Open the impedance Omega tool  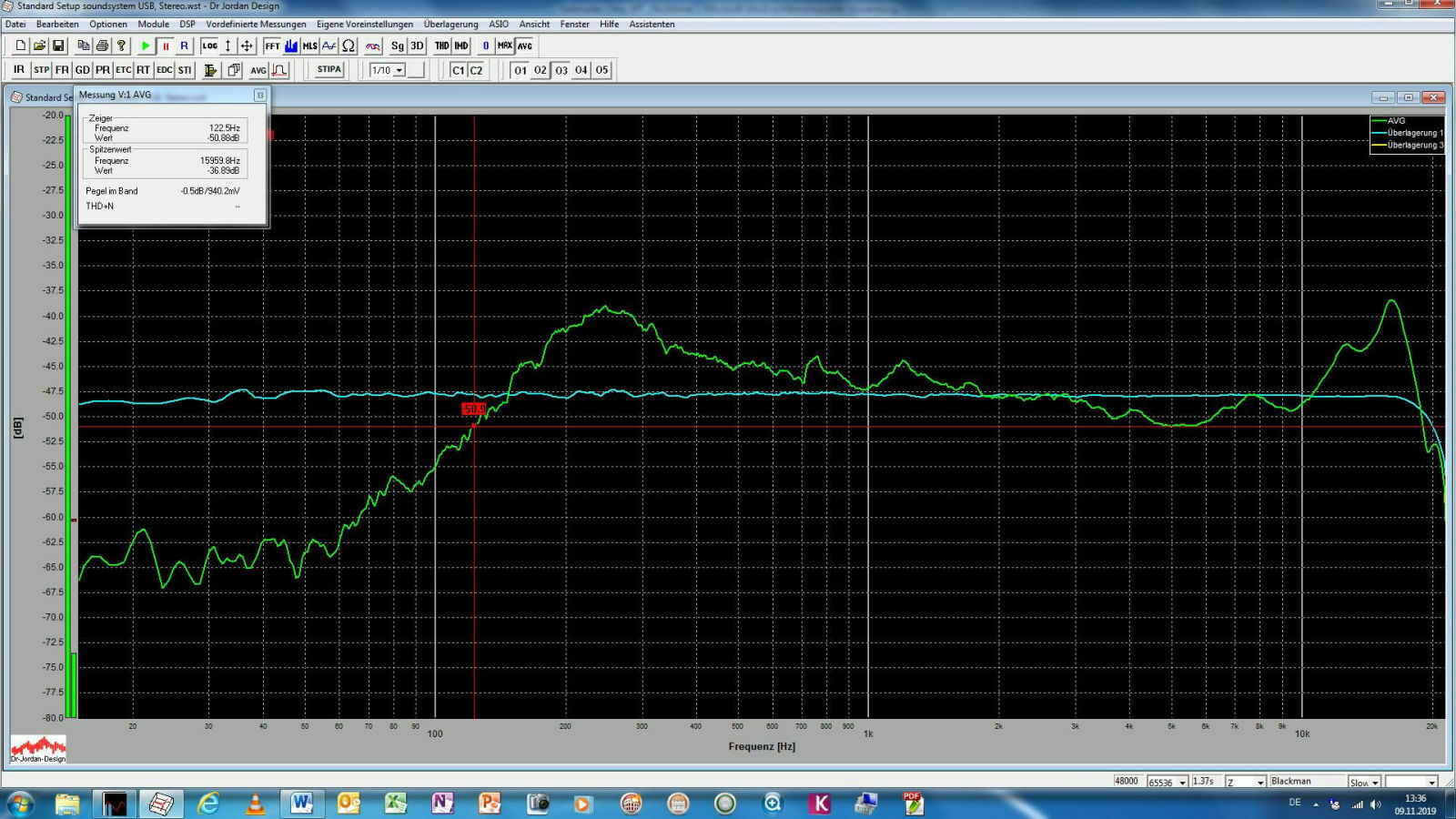349,45
